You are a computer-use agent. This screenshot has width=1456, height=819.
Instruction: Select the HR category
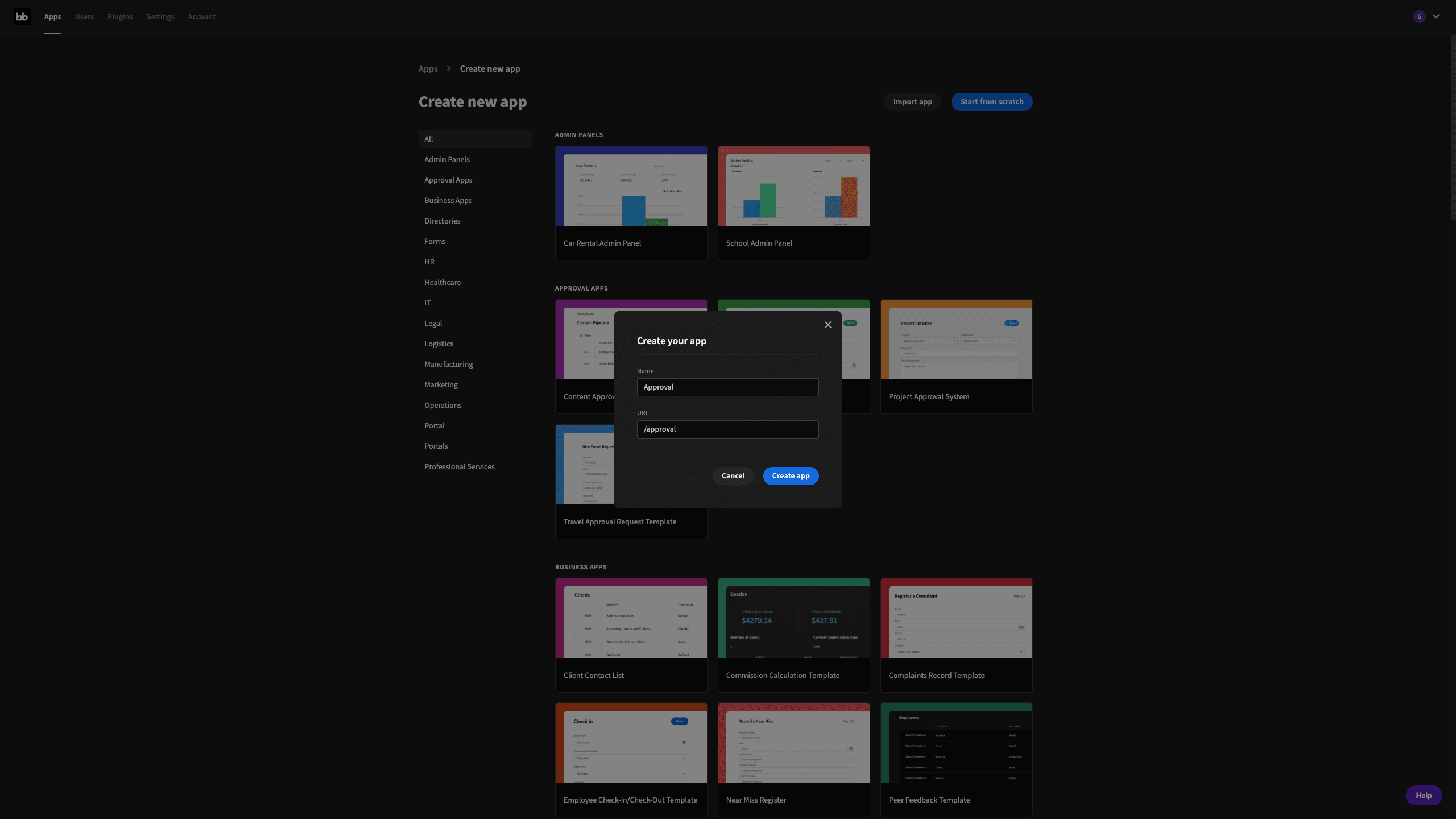coord(475,262)
